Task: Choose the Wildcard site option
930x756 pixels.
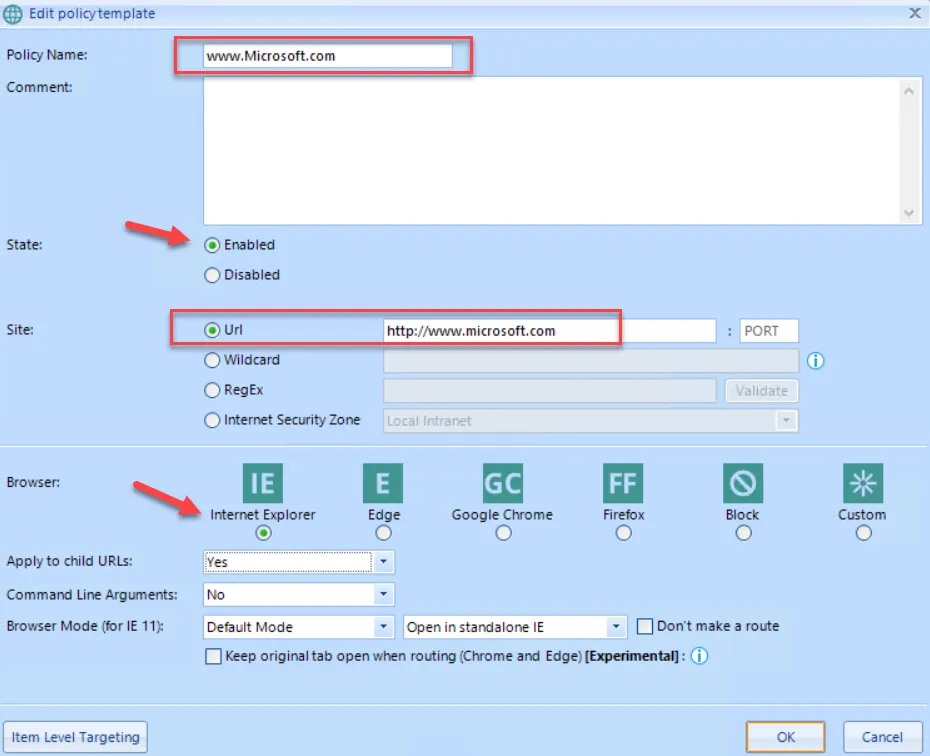Action: click(212, 360)
